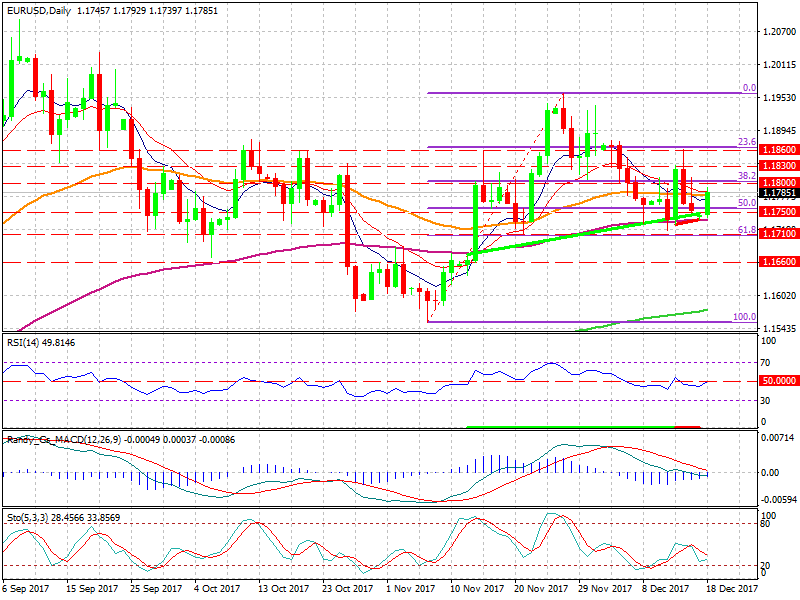Click the Fibonacci 100.0 level label
Viewport: 800px width, 600px height.
[x=744, y=317]
